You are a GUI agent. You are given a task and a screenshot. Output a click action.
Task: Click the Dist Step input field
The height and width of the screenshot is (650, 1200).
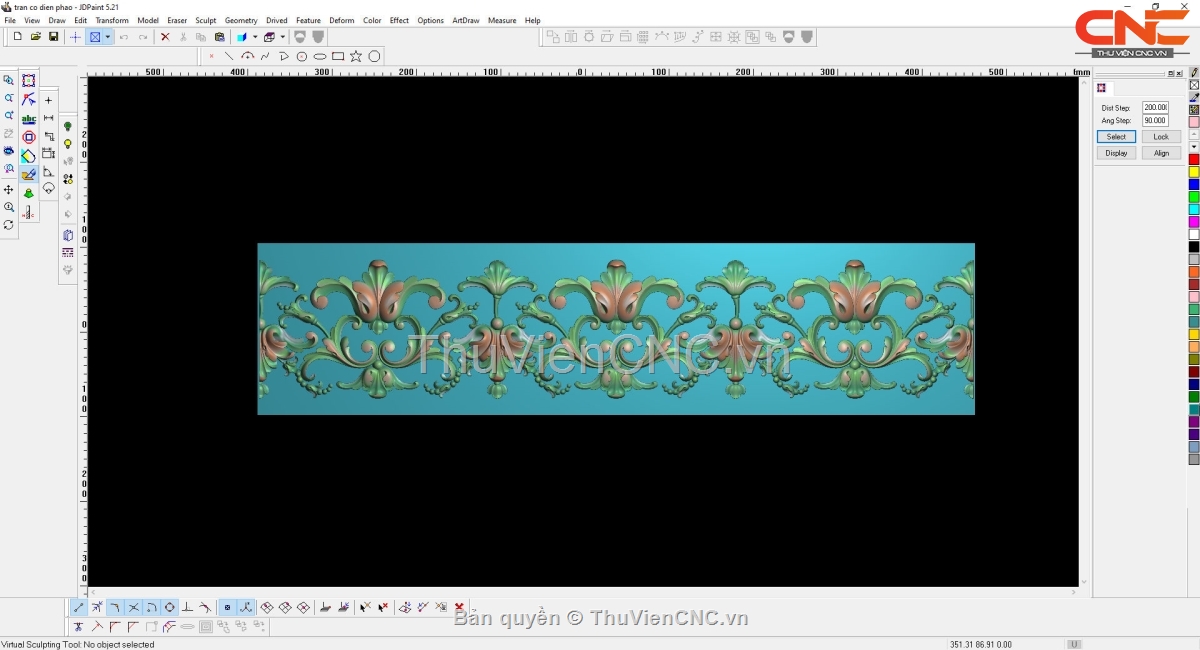pyautogui.click(x=1155, y=107)
